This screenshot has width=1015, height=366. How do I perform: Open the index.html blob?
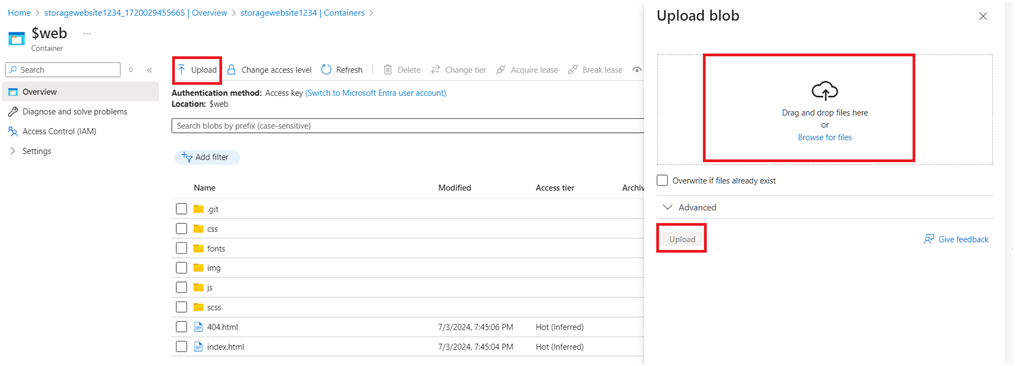click(x=225, y=347)
